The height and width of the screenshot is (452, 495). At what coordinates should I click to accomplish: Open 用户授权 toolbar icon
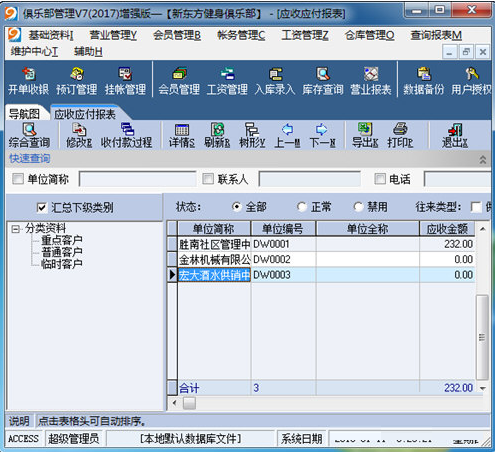click(471, 81)
